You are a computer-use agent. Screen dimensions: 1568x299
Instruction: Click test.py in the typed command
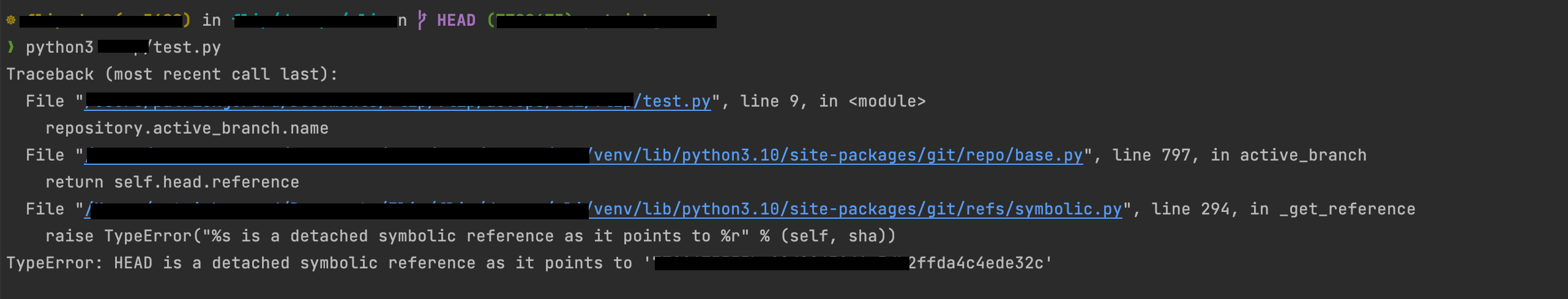(x=187, y=47)
